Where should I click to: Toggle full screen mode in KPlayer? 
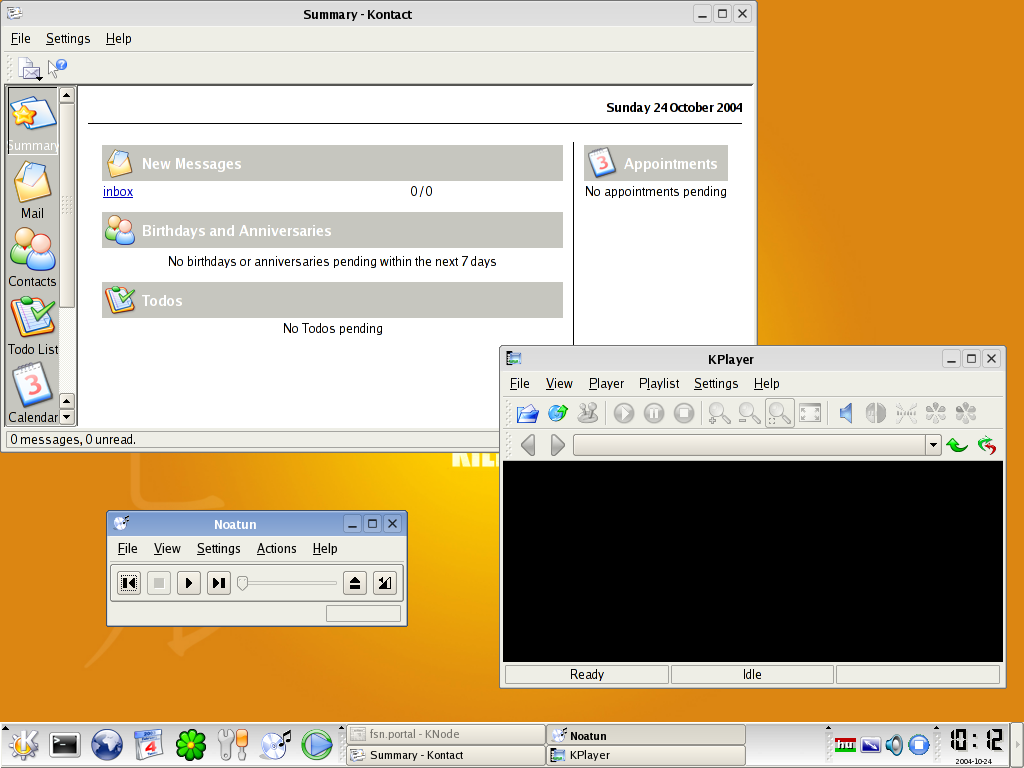point(810,413)
